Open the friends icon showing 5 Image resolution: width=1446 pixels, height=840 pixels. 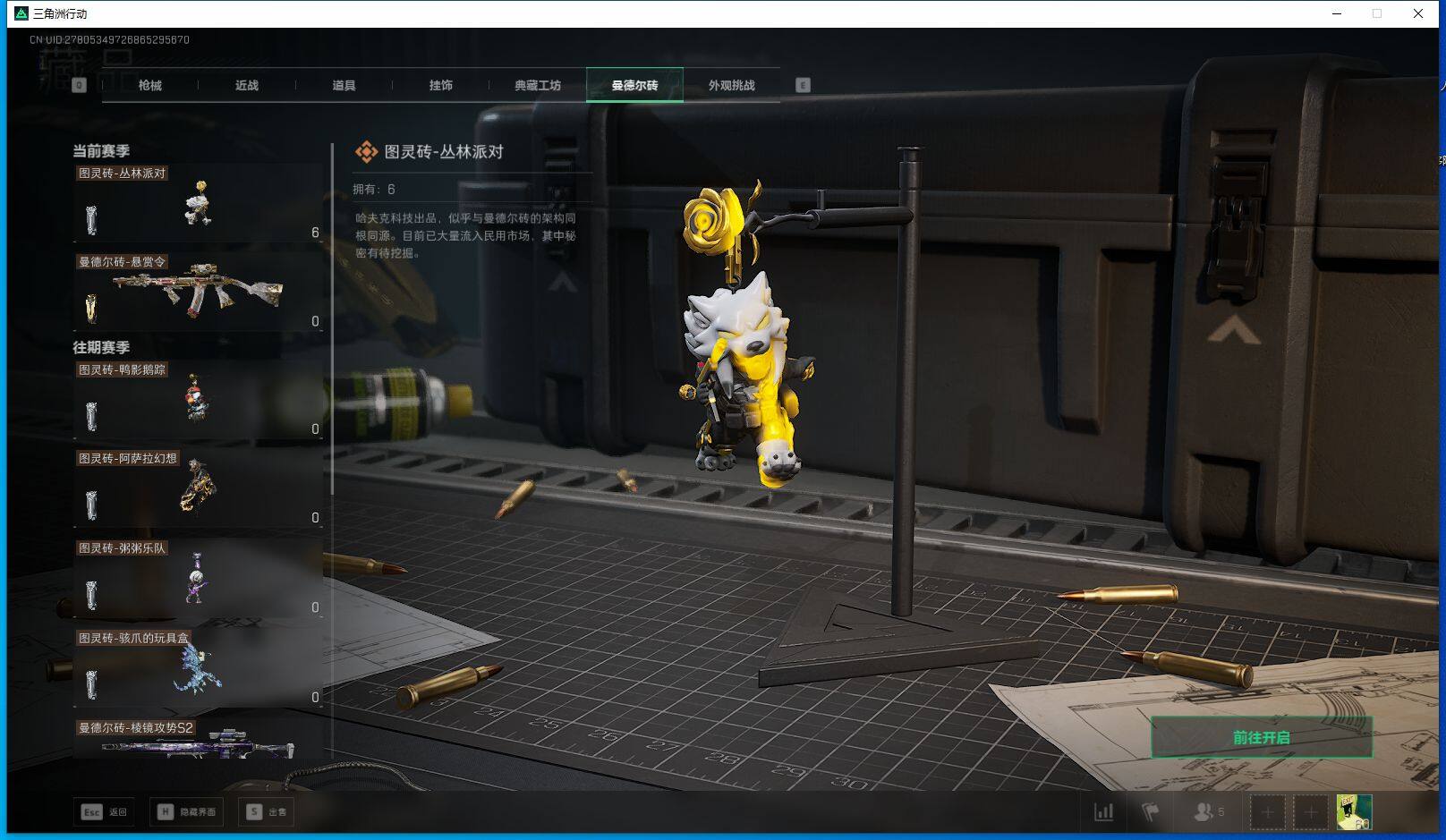[1209, 812]
